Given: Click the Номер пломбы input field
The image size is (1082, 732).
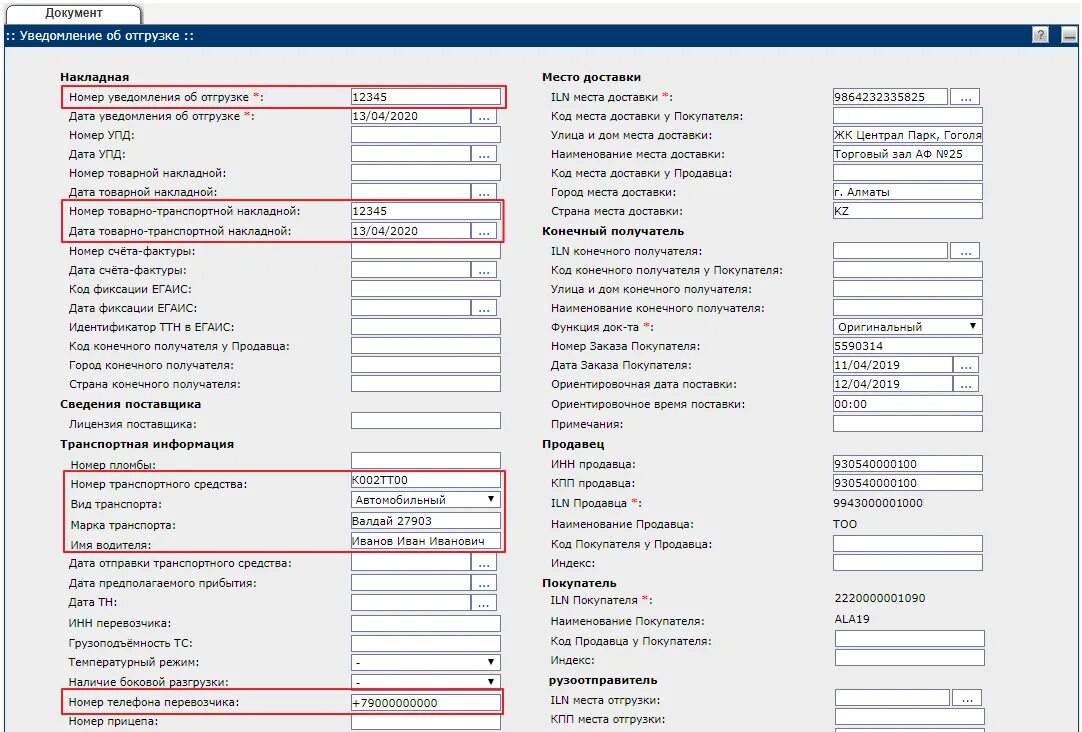Looking at the screenshot, I should pyautogui.click(x=425, y=460).
